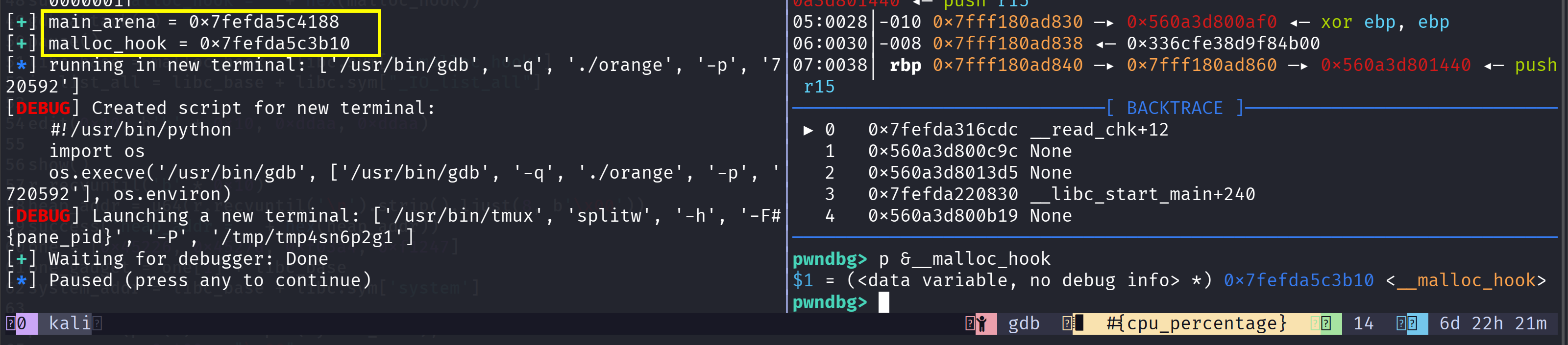Click the red address 0x560a3d801440 on rbp row
The height and width of the screenshot is (345, 1568).
coord(1396,65)
